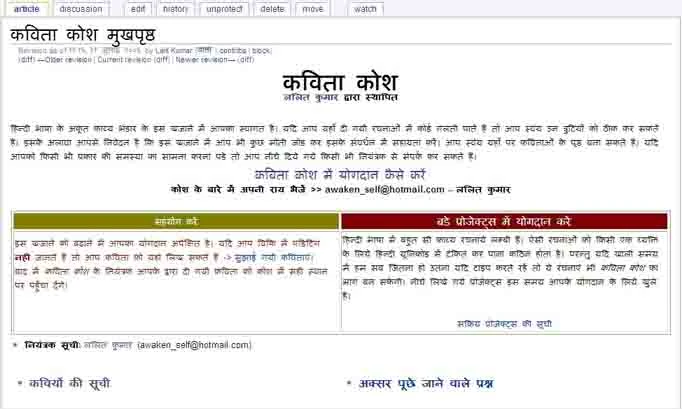Click 'कोश के बारे में अपनी राय भेजें' text
Viewport: 682px width, 409px height.
[x=239, y=190]
